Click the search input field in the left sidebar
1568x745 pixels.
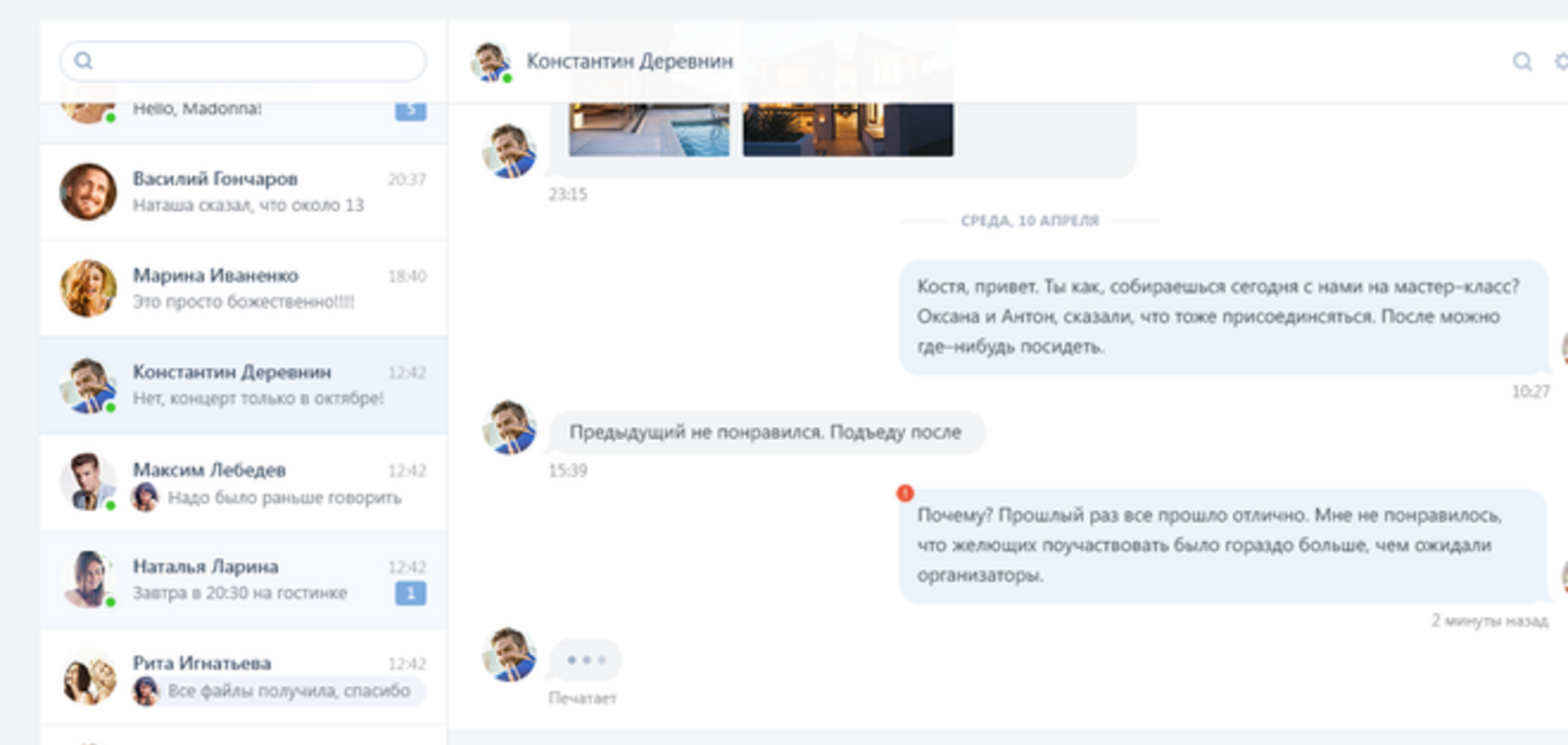coord(242,61)
